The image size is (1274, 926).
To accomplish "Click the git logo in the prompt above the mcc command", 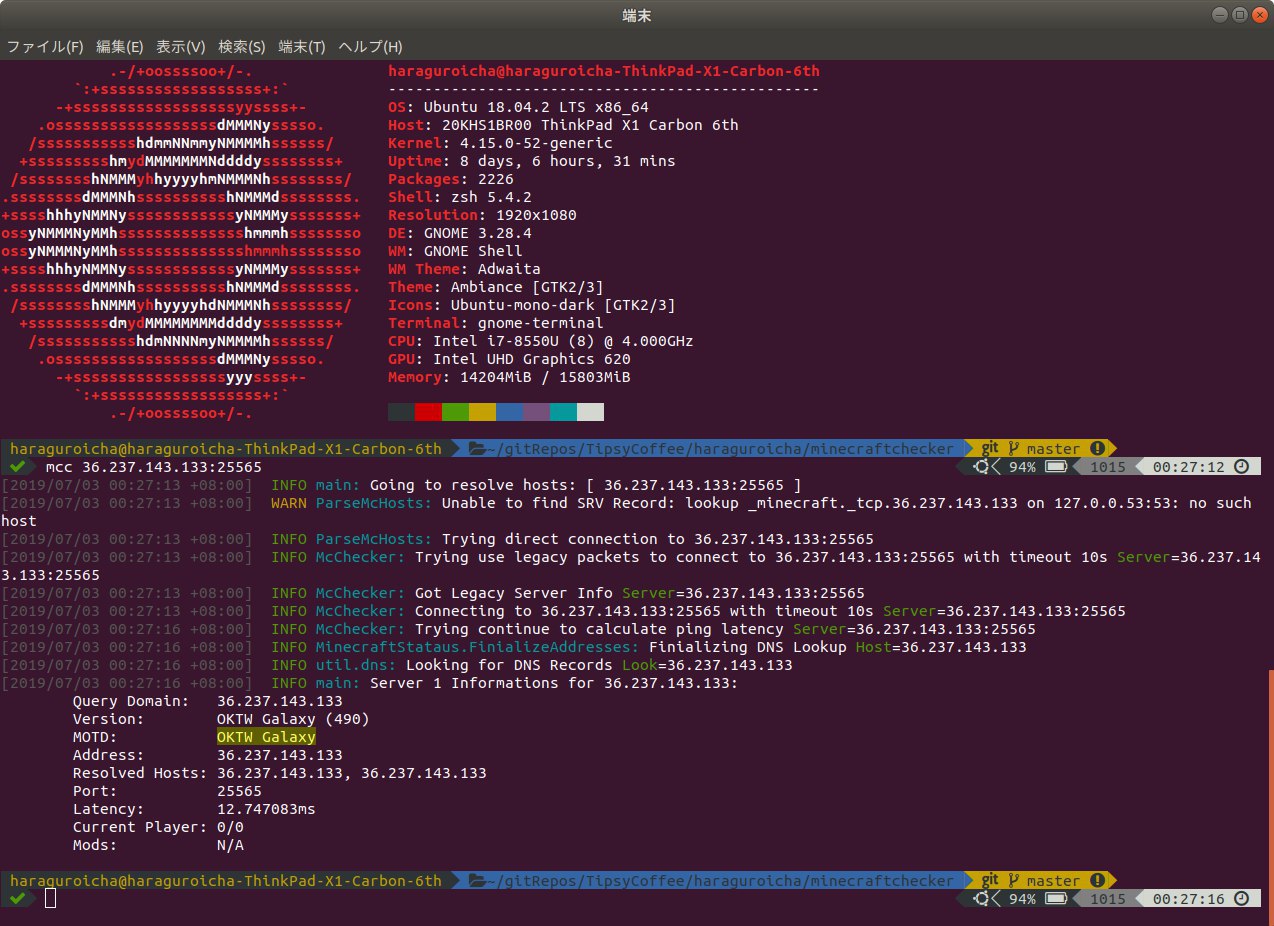I will [990, 449].
